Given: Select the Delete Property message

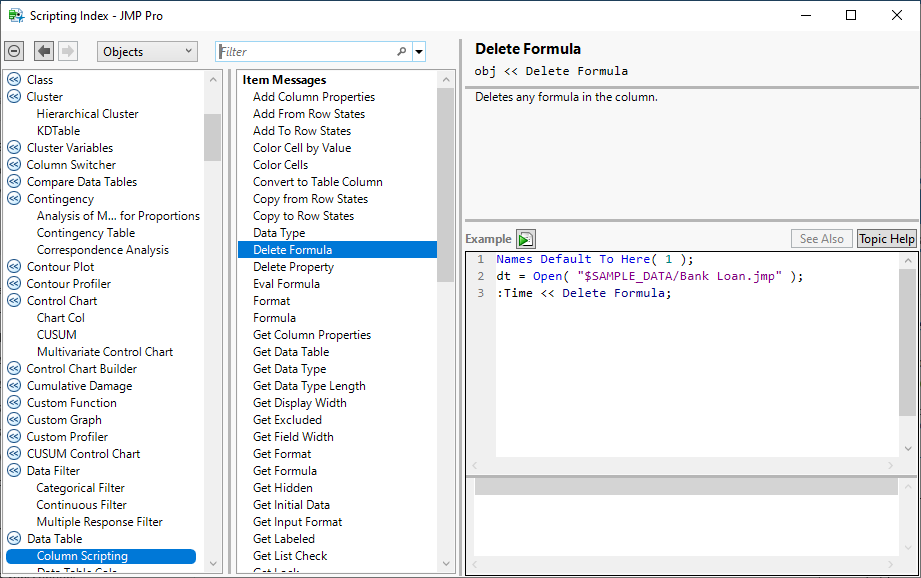Looking at the screenshot, I should pos(293,267).
